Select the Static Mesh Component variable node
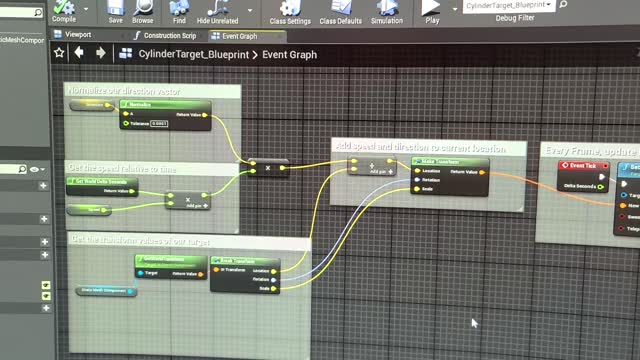Viewport: 640px width, 360px height. click(x=106, y=291)
